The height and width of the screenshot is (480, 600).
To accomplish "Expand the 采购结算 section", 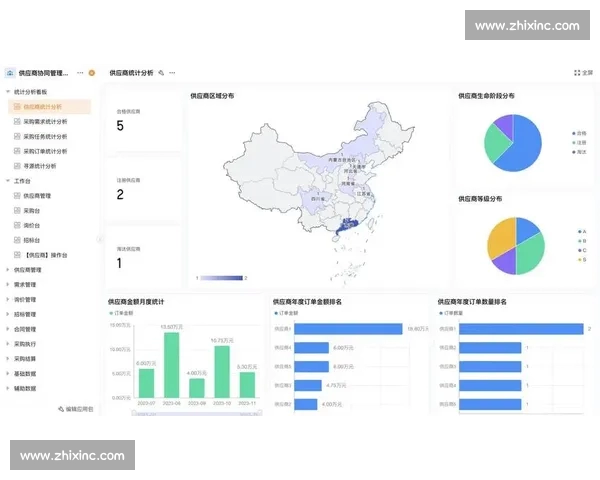I will [8, 359].
